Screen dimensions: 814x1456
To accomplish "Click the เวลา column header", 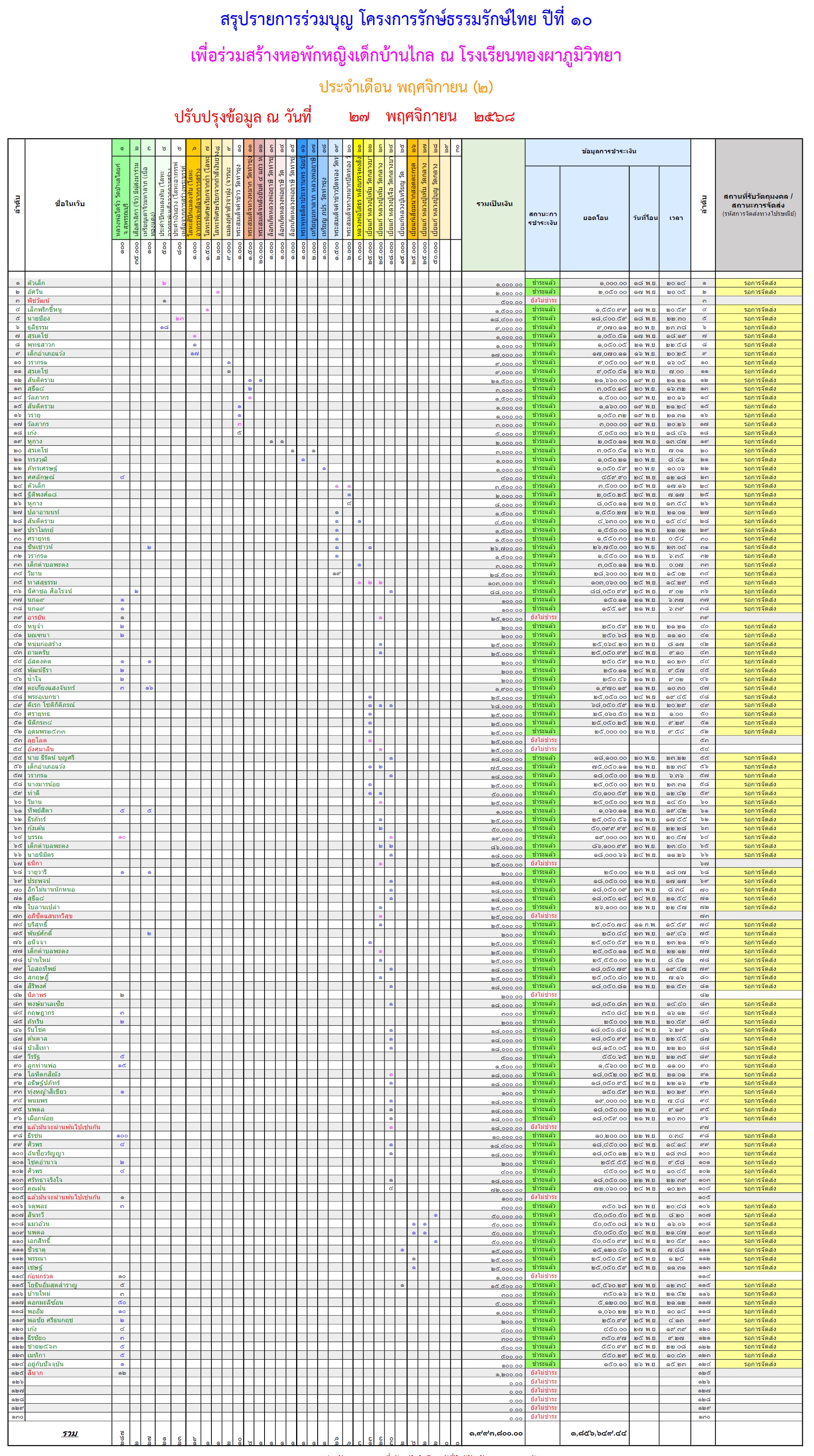I will click(675, 218).
